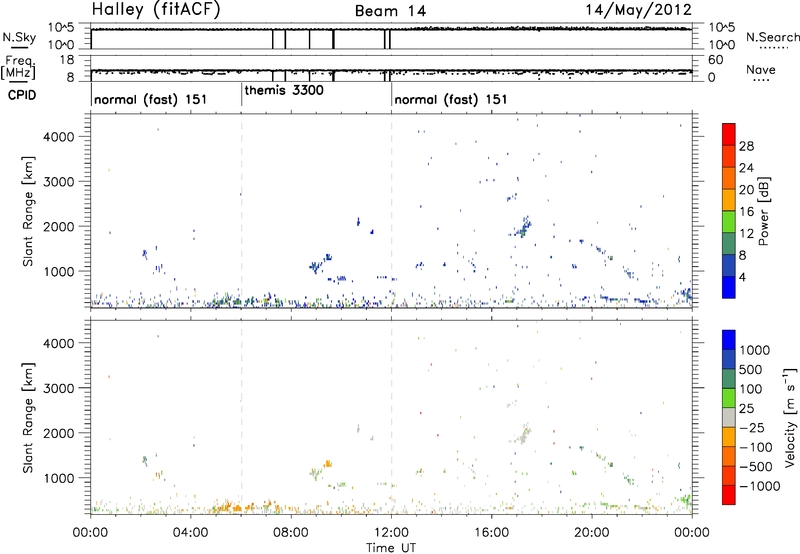Select the 'N.Sky' legend label
Image resolution: width=800 pixels, height=554 pixels.
(19, 37)
